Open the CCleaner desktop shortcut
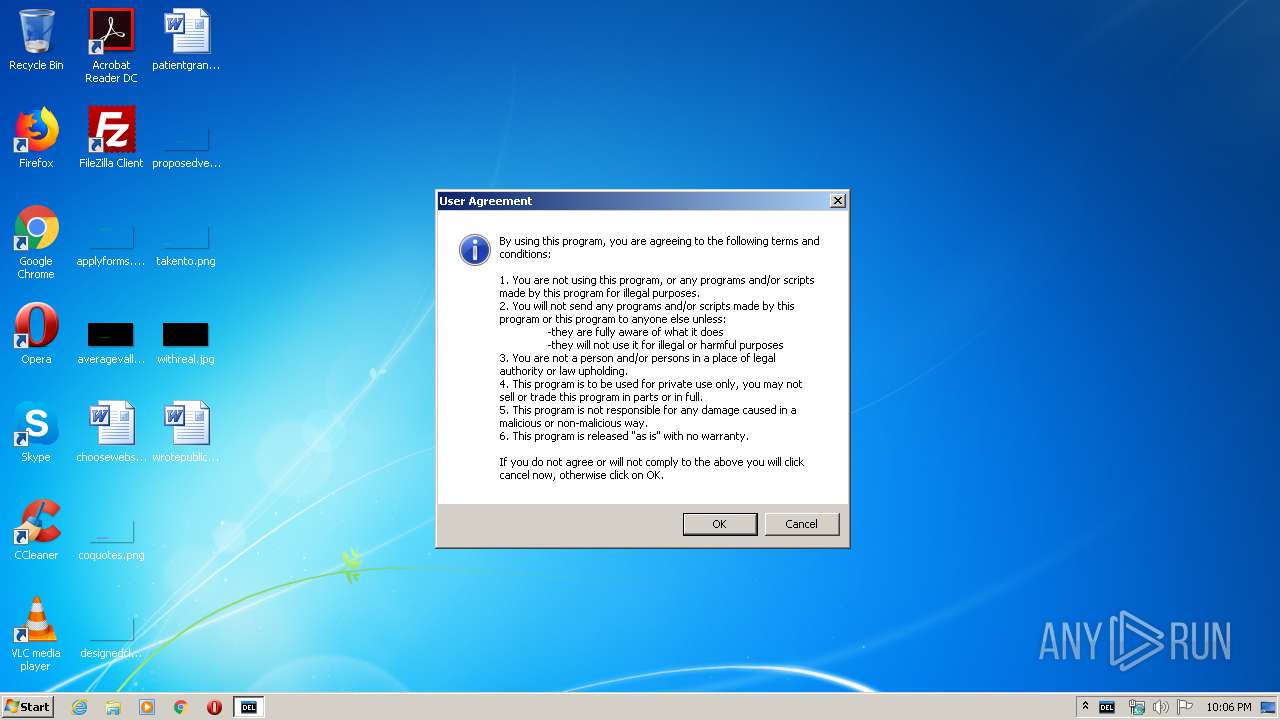1280x720 pixels. [x=36, y=530]
